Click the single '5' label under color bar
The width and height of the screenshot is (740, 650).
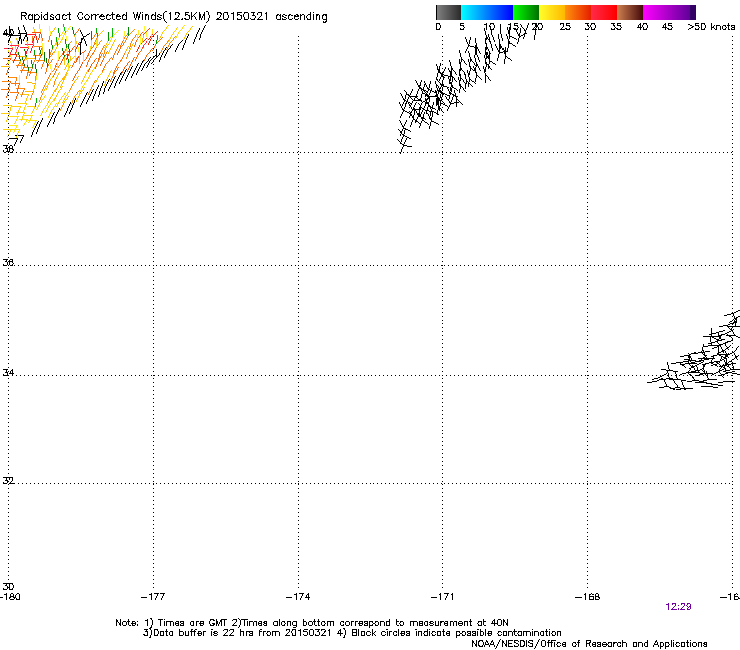click(462, 27)
